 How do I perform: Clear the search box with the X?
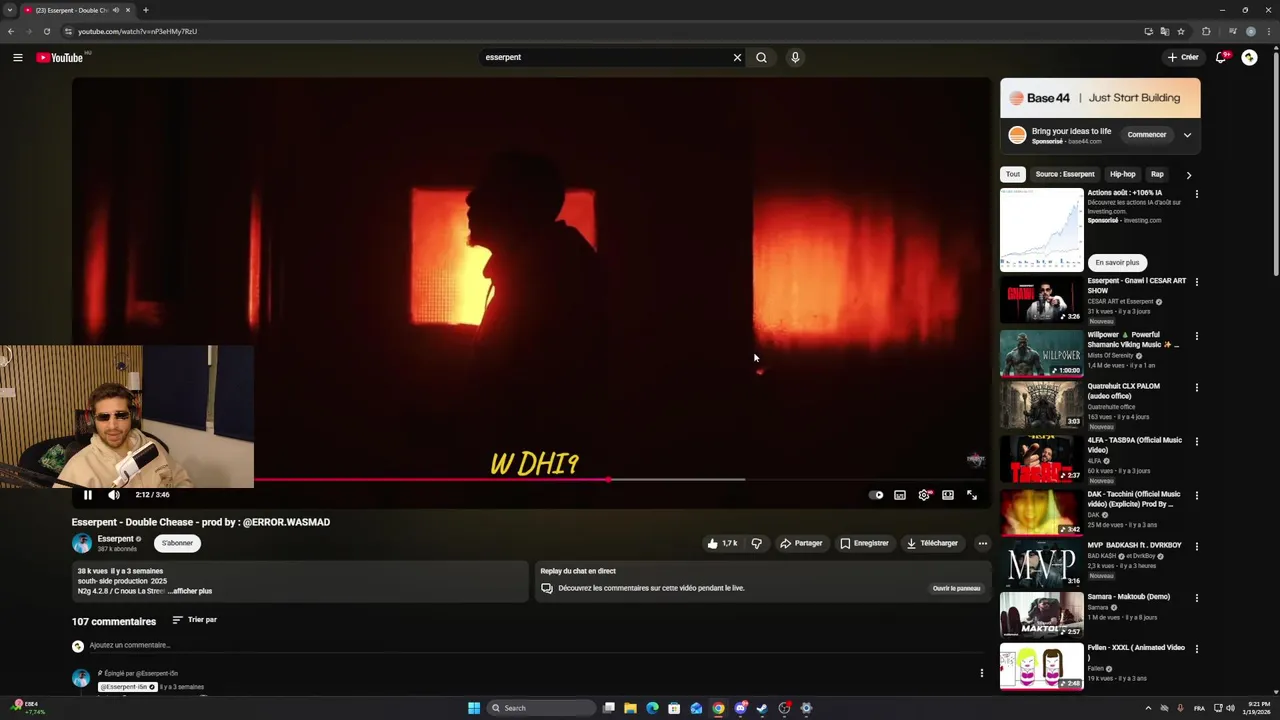737,57
